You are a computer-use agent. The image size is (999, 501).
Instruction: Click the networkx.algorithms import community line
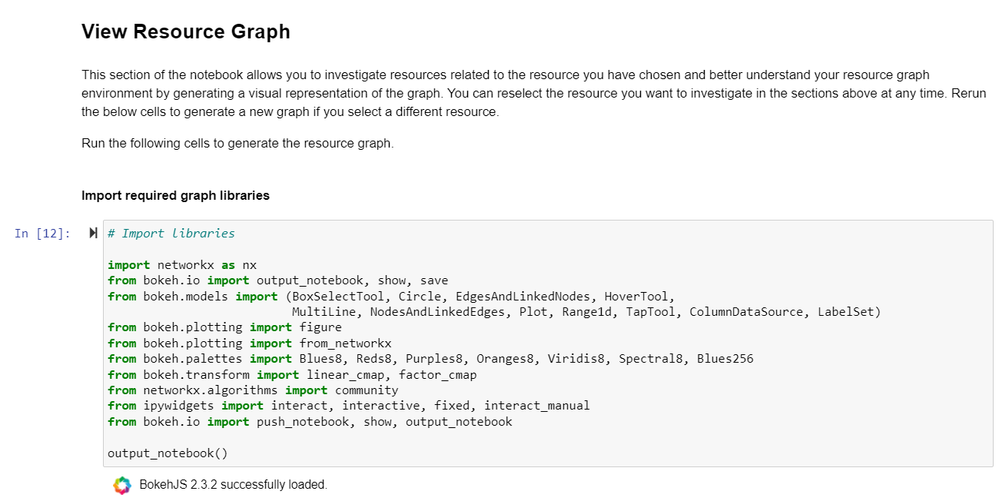[253, 390]
